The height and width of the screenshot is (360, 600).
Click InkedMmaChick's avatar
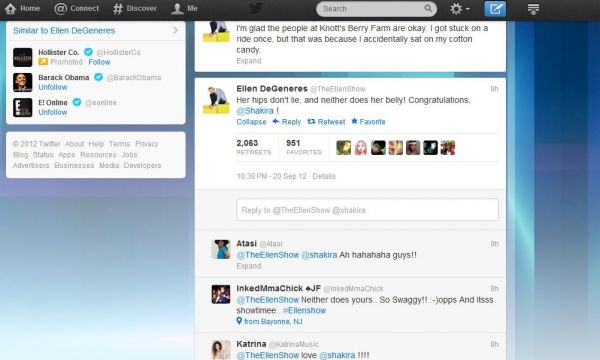click(x=221, y=294)
